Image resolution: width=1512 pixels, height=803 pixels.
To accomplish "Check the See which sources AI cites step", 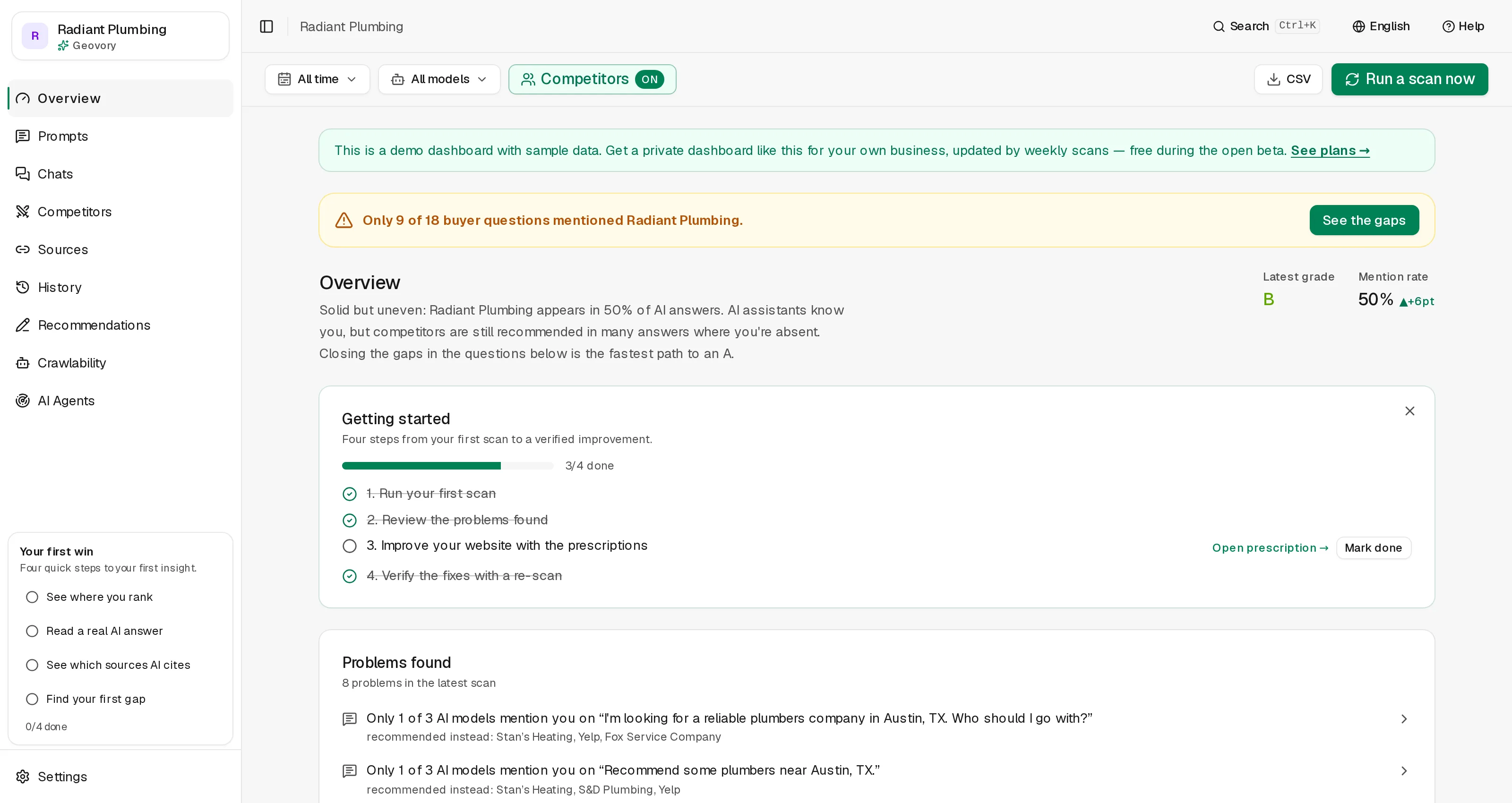I will (x=32, y=665).
